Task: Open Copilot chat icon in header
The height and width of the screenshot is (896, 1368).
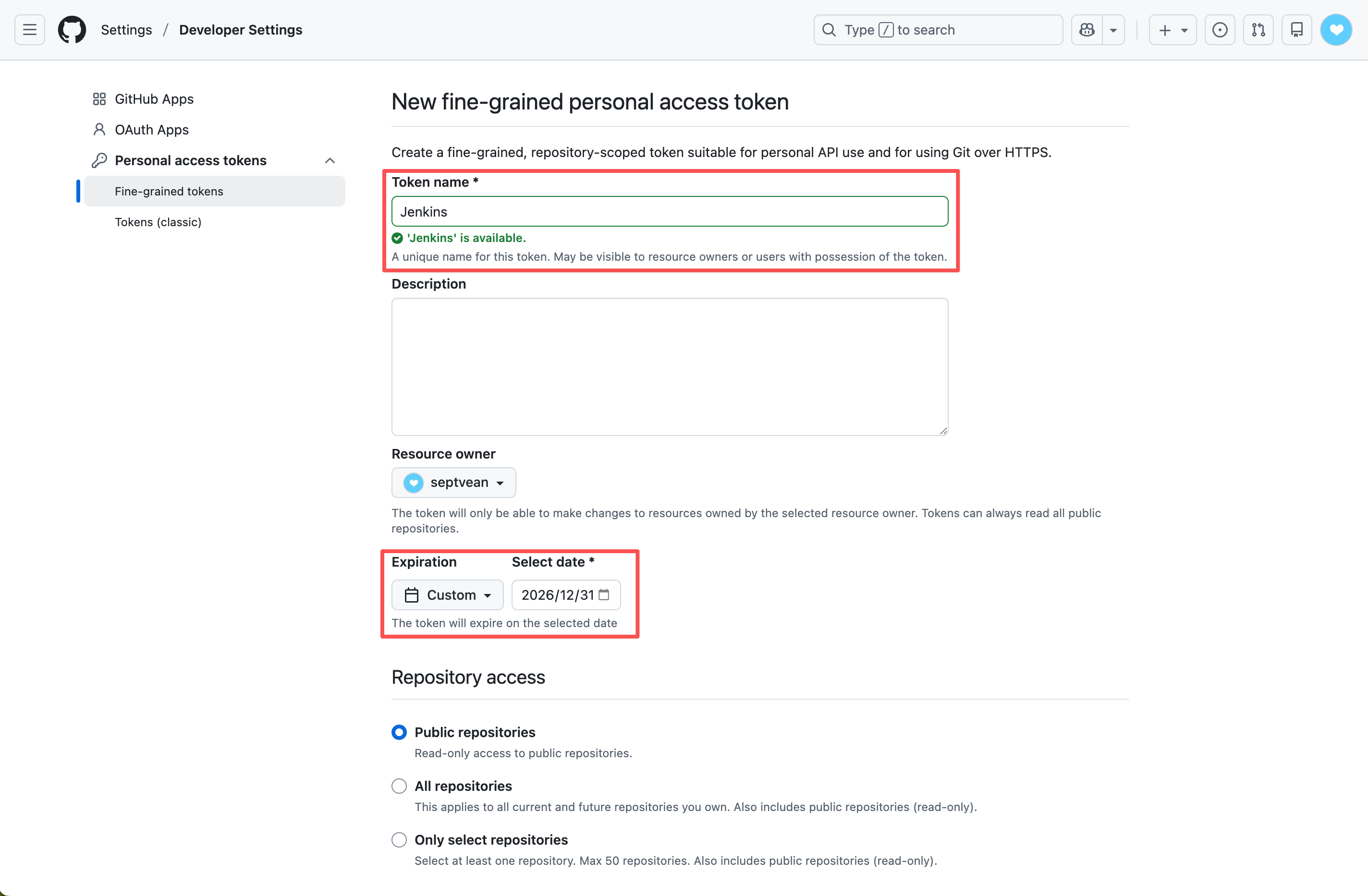Action: 1087,30
